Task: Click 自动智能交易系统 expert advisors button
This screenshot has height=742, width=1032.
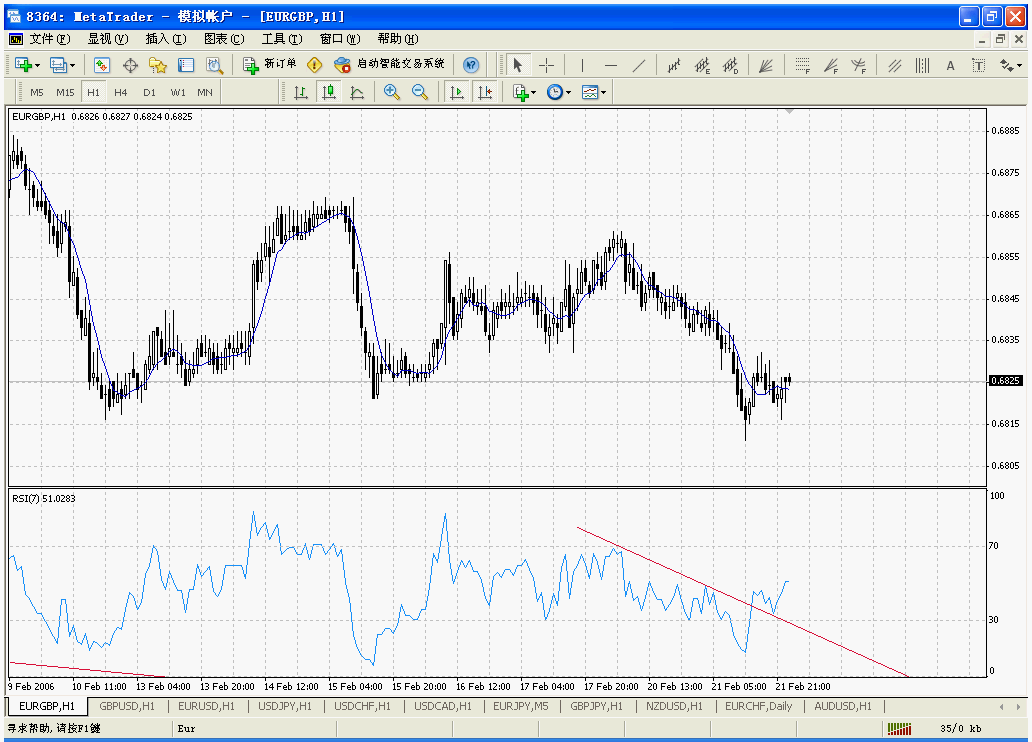Action: click(x=390, y=65)
